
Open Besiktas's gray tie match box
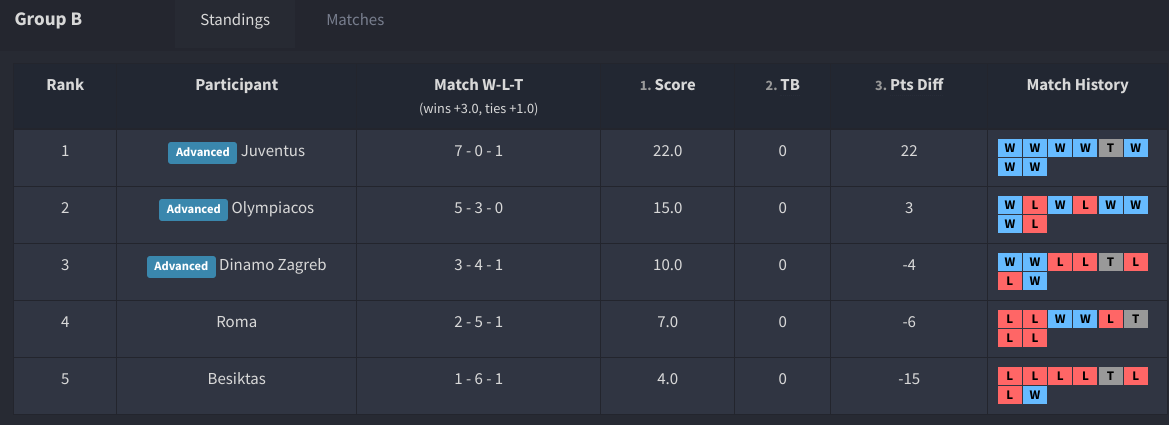pos(1110,376)
